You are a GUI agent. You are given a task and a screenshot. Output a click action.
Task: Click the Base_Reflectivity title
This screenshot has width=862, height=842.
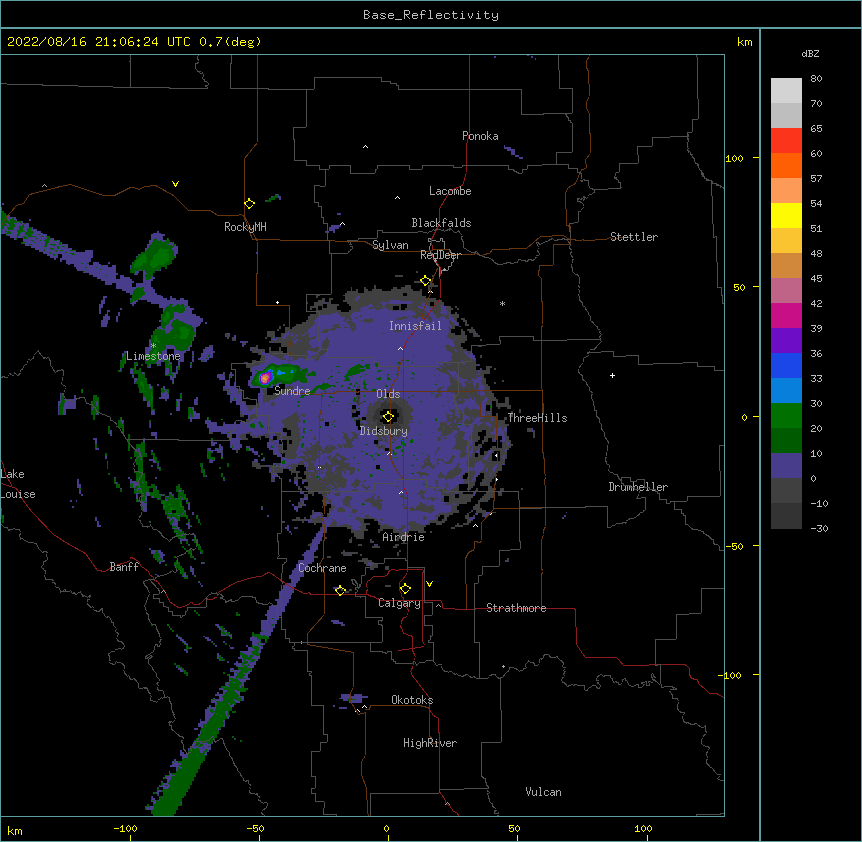tap(431, 15)
